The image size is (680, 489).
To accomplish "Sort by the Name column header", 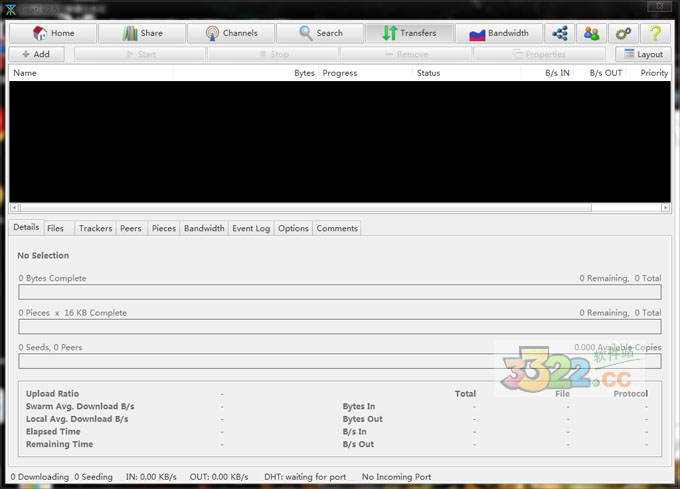I will (x=91, y=73).
